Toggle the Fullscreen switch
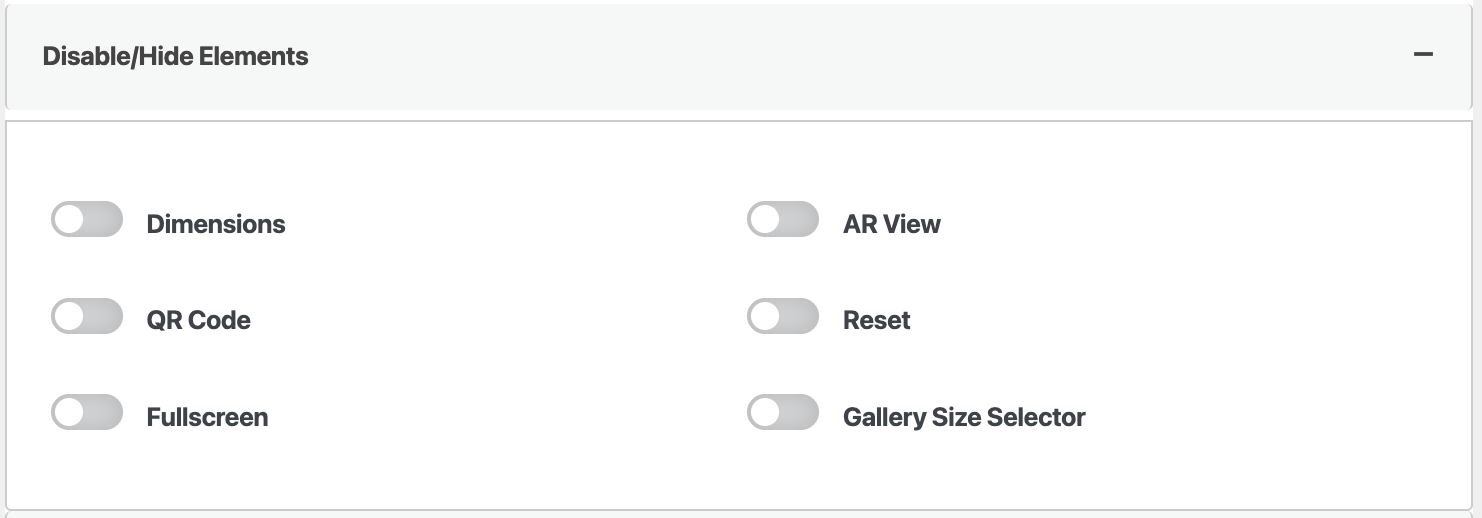Screen dimensions: 1482x518 click(87, 413)
